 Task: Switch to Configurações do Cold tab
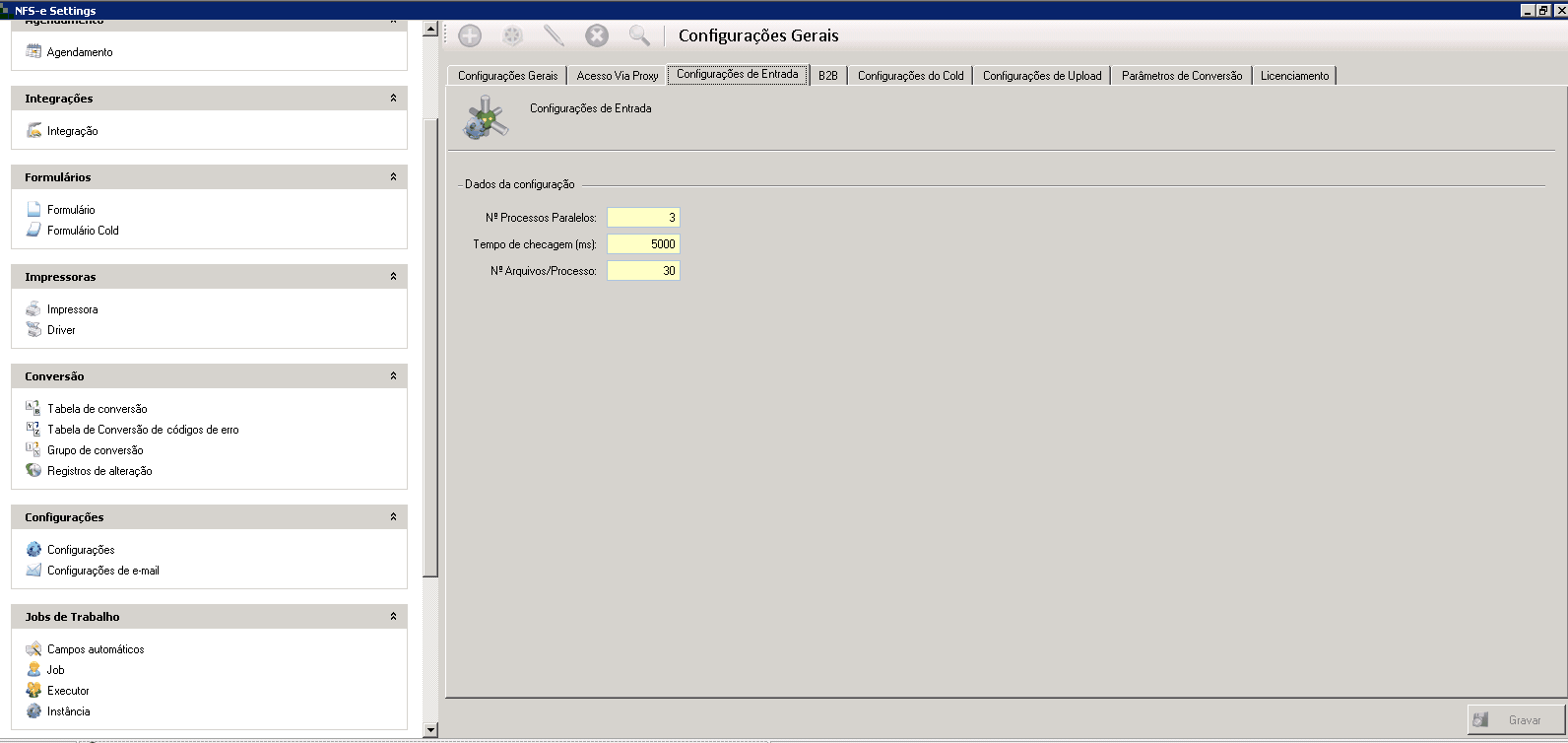point(911,76)
